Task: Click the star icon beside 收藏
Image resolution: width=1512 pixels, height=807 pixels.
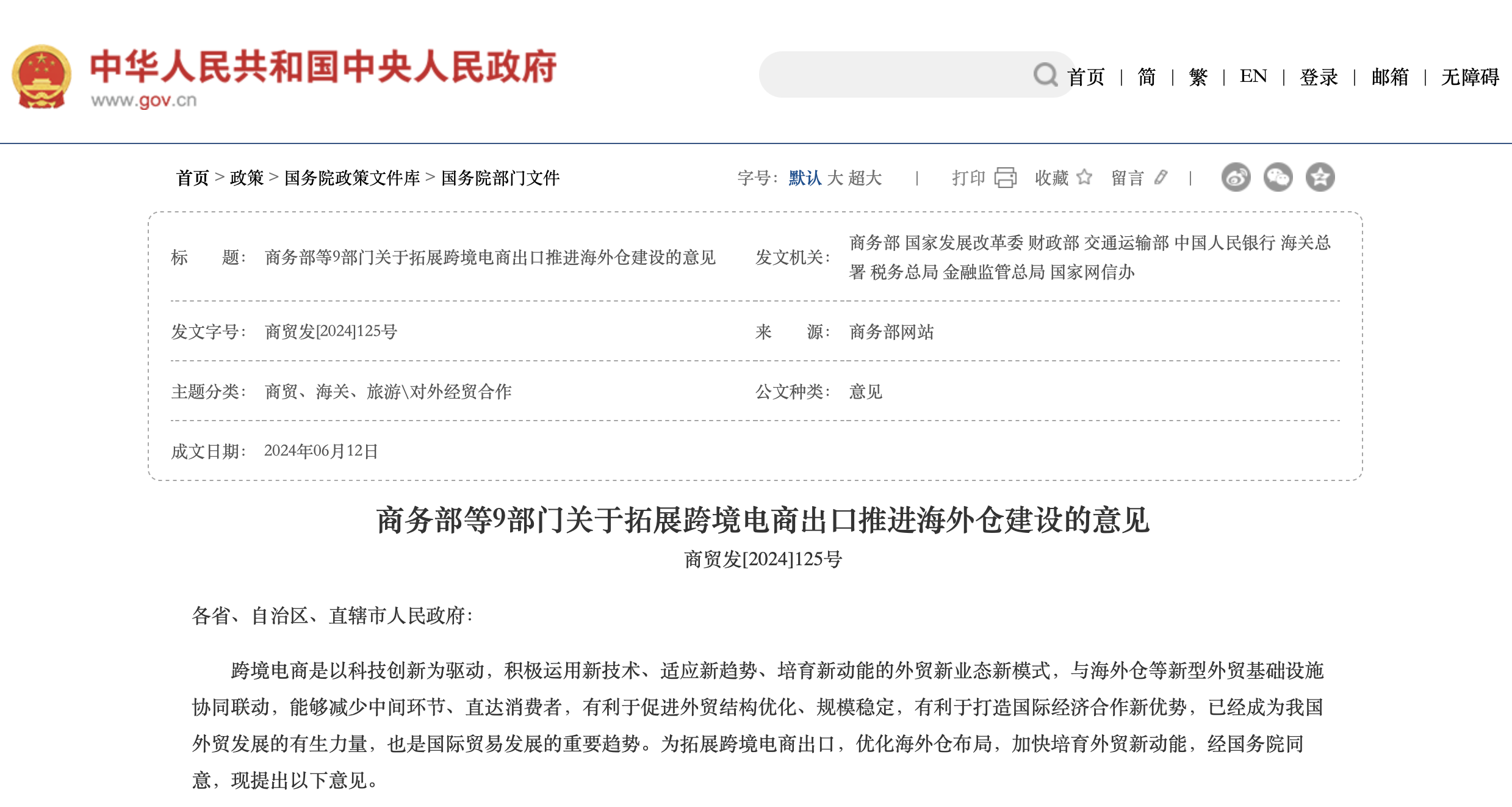Action: tap(1084, 177)
